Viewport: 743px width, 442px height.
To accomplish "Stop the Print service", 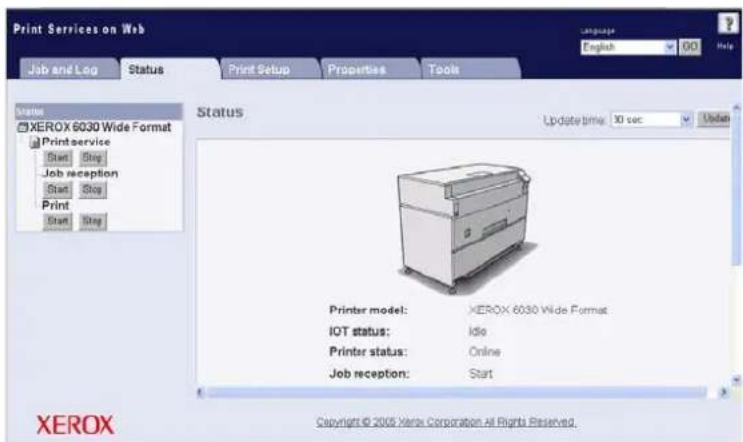I will [x=92, y=157].
